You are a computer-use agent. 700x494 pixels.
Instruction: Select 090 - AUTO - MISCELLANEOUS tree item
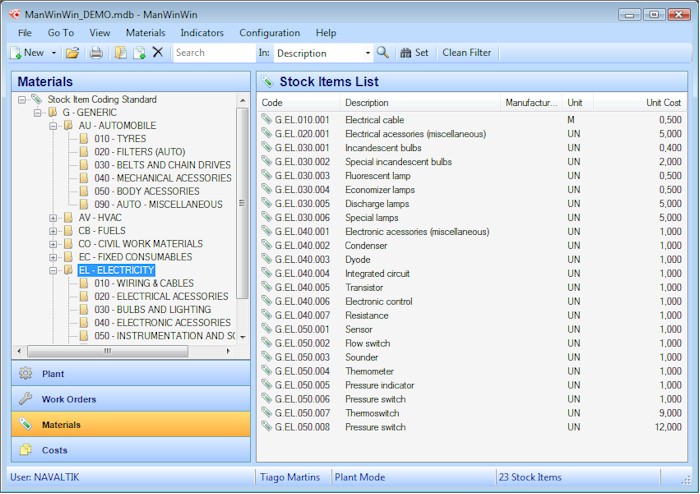[x=158, y=204]
